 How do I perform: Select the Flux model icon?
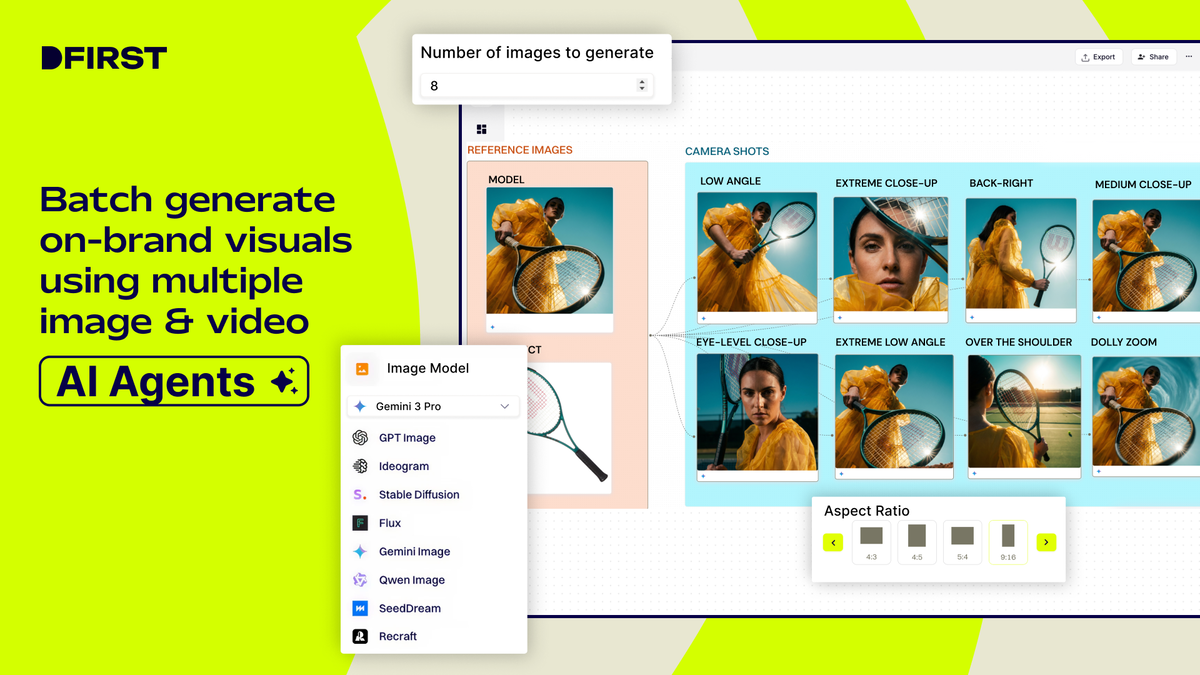pos(359,522)
